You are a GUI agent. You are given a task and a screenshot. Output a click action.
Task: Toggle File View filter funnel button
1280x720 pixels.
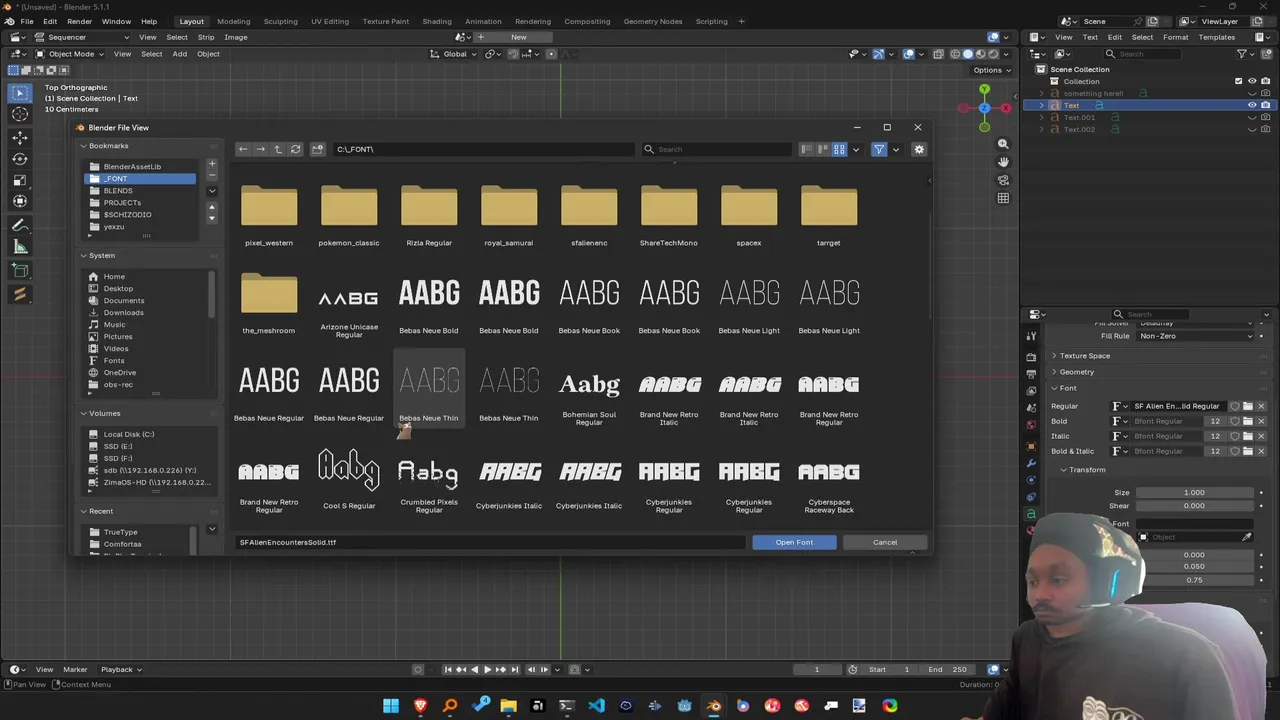coord(879,149)
